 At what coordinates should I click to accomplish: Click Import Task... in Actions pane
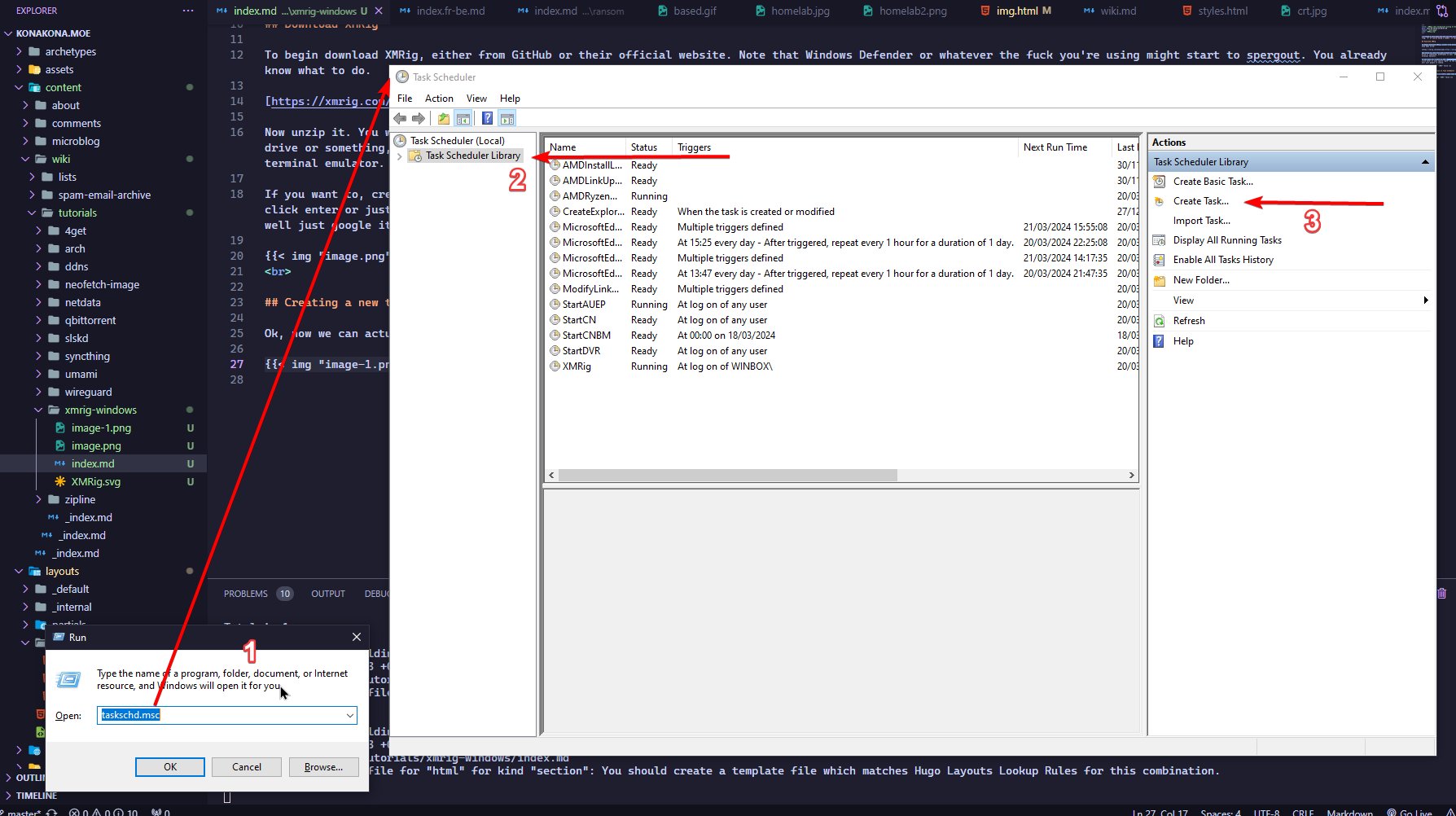pos(1201,221)
